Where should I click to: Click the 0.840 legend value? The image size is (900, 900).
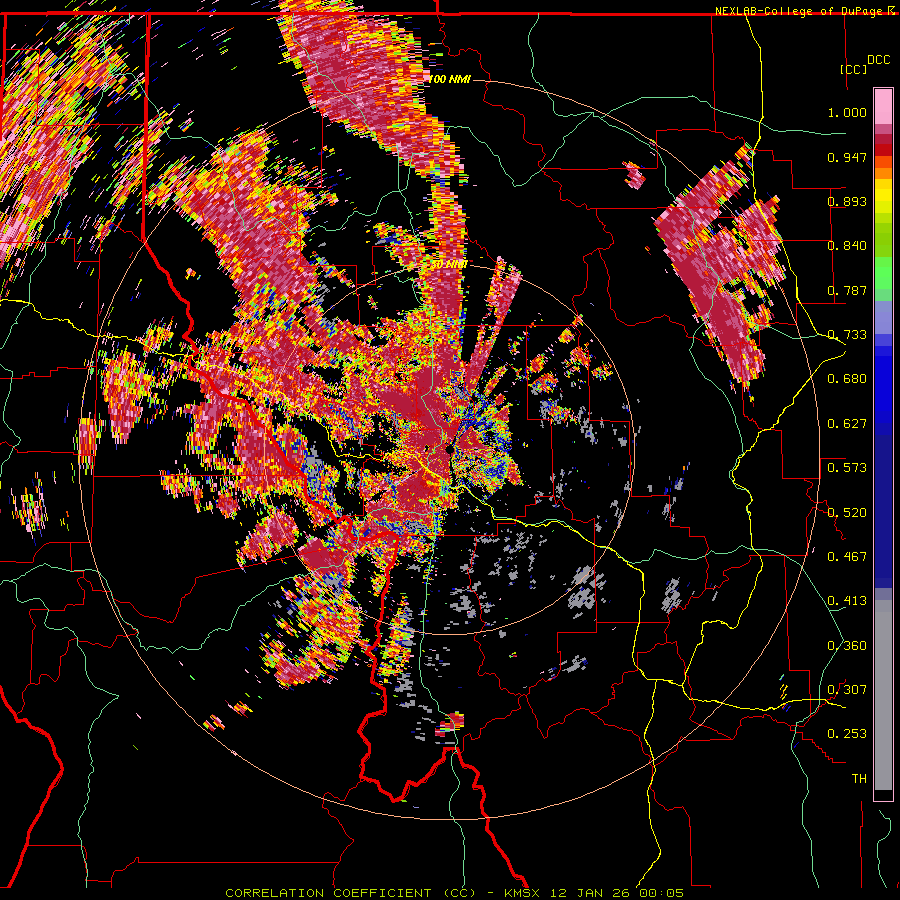click(847, 246)
